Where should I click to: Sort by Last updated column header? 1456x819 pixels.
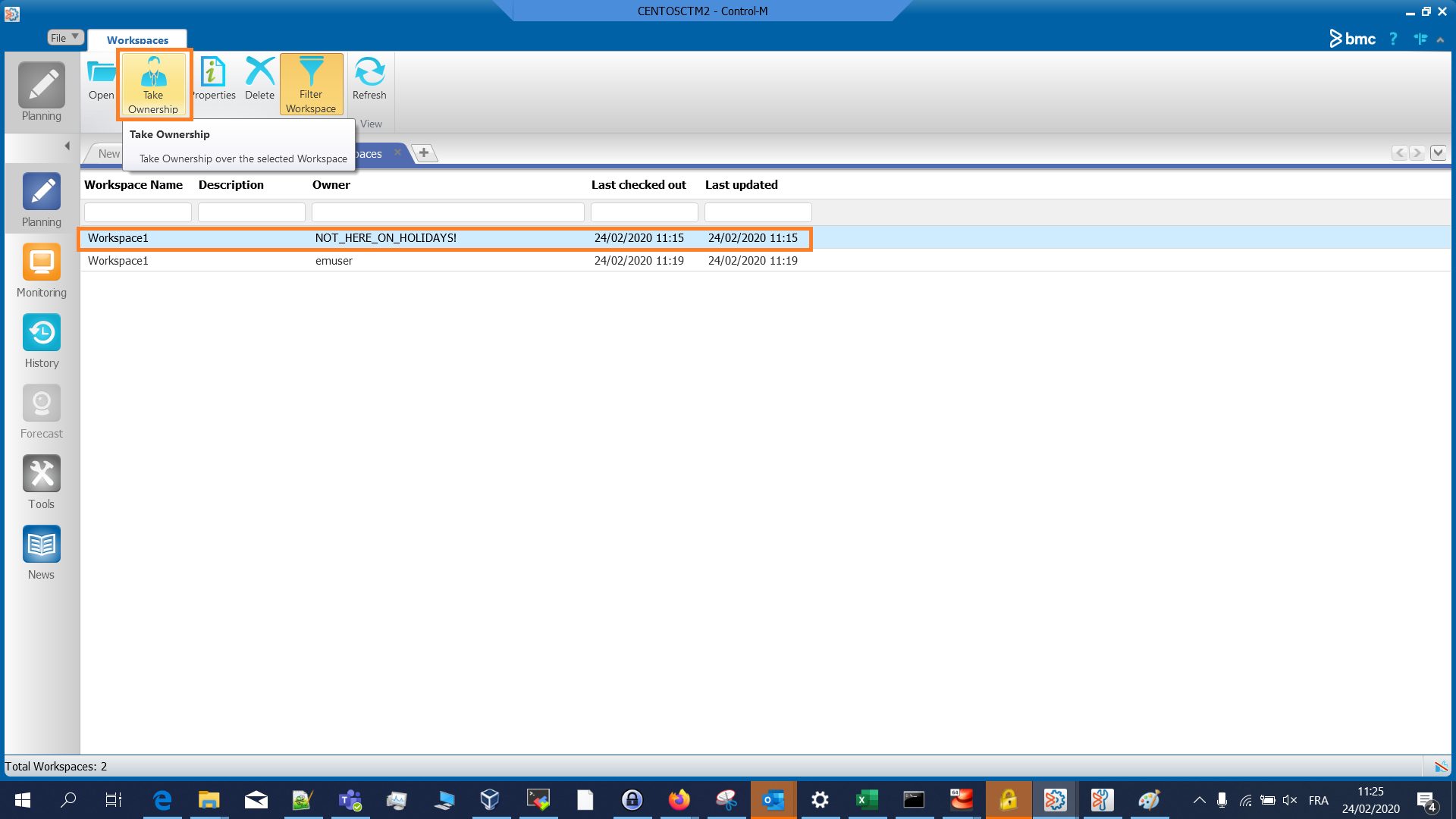[x=742, y=185]
